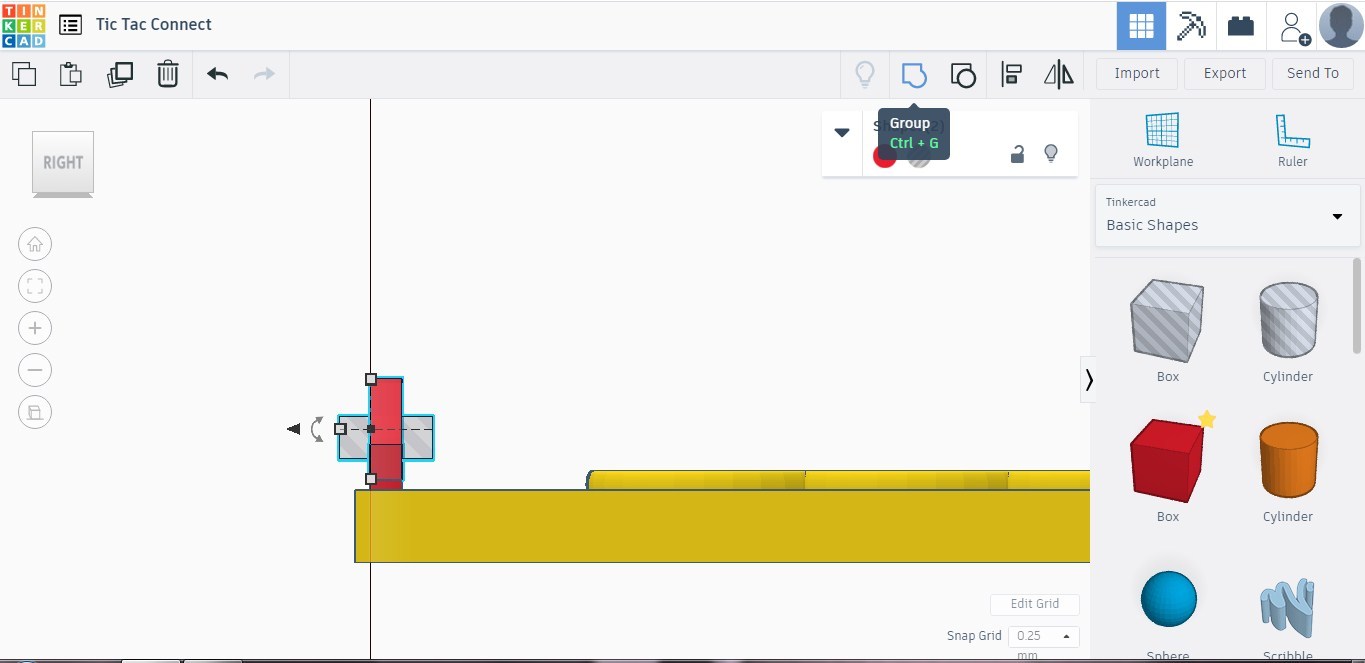Click the rotation handle arrow
Screen dimensions: 1365x663
pyautogui.click(x=318, y=429)
